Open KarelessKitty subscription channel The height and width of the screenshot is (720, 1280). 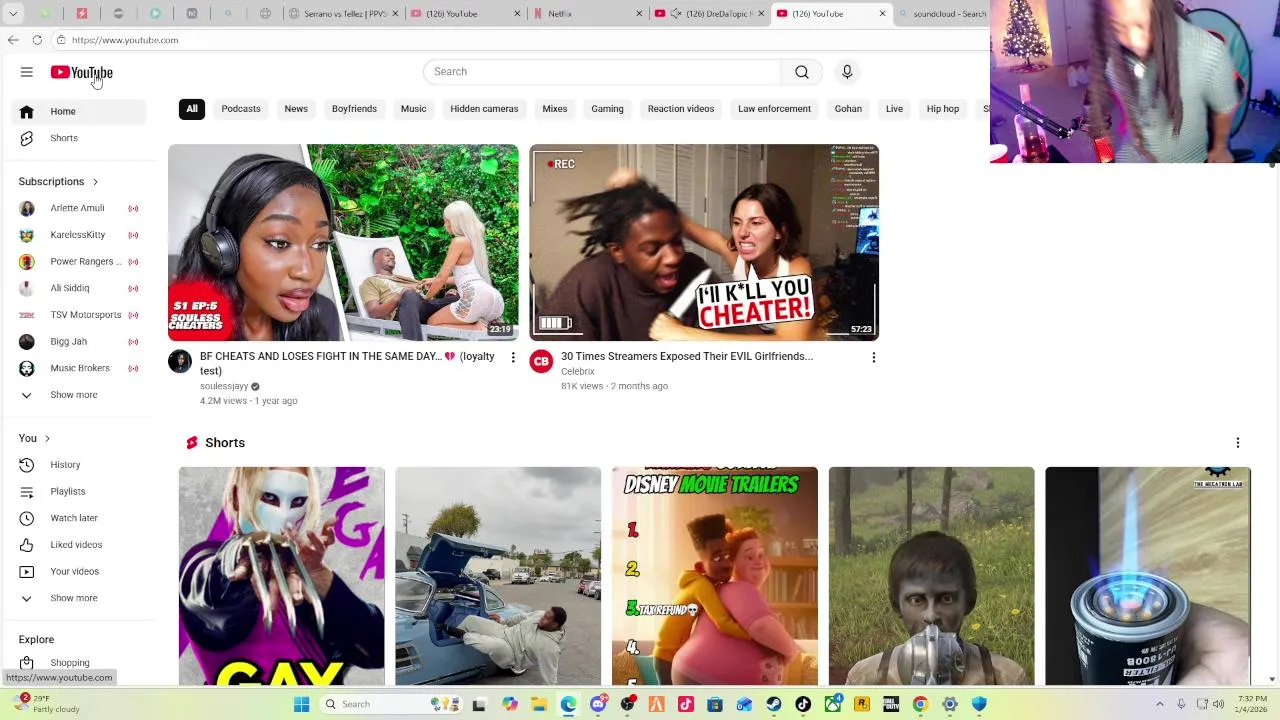(79, 235)
